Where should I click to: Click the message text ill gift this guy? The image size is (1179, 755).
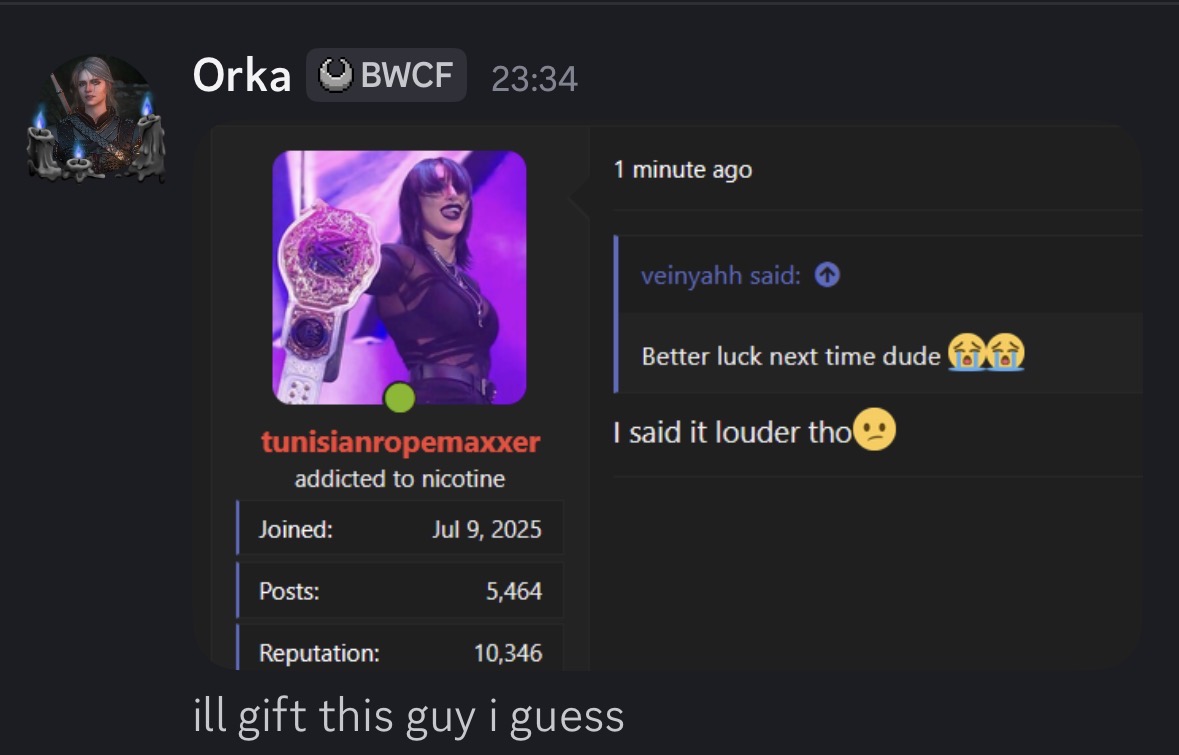coord(408,716)
